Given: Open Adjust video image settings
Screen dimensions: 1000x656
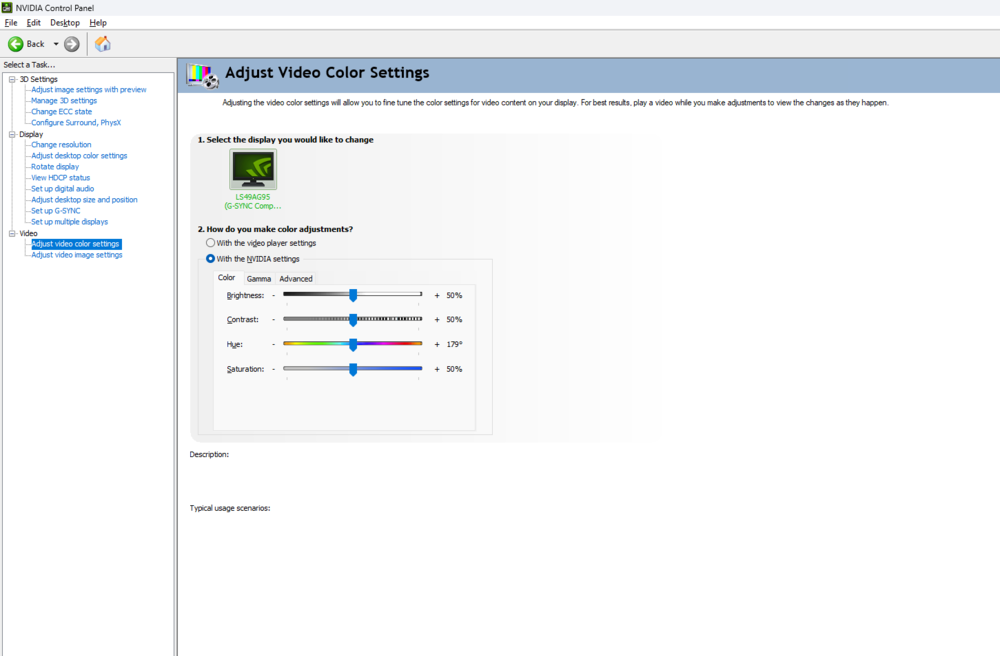Looking at the screenshot, I should 77,255.
